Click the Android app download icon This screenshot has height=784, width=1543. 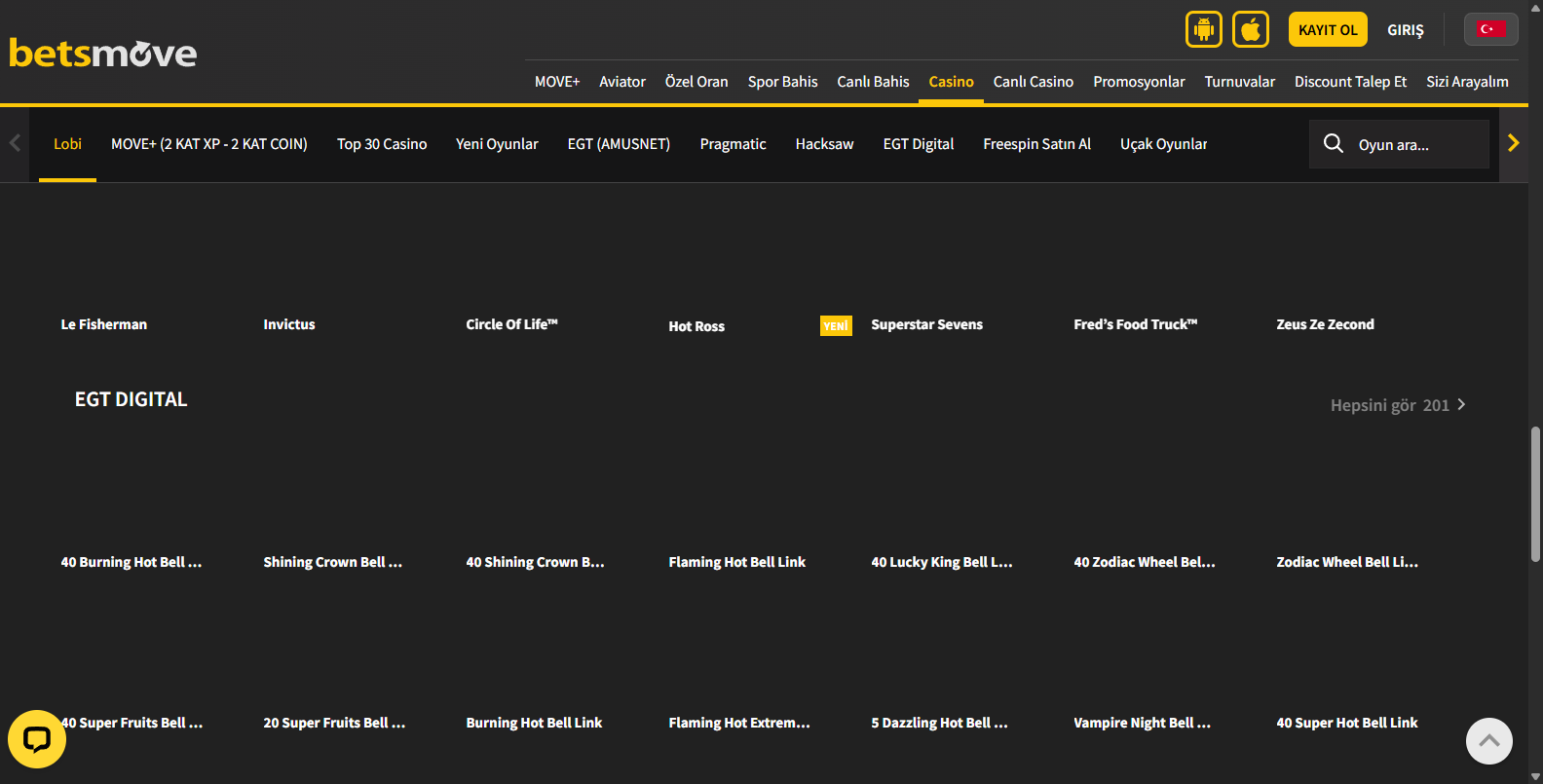[x=1203, y=29]
